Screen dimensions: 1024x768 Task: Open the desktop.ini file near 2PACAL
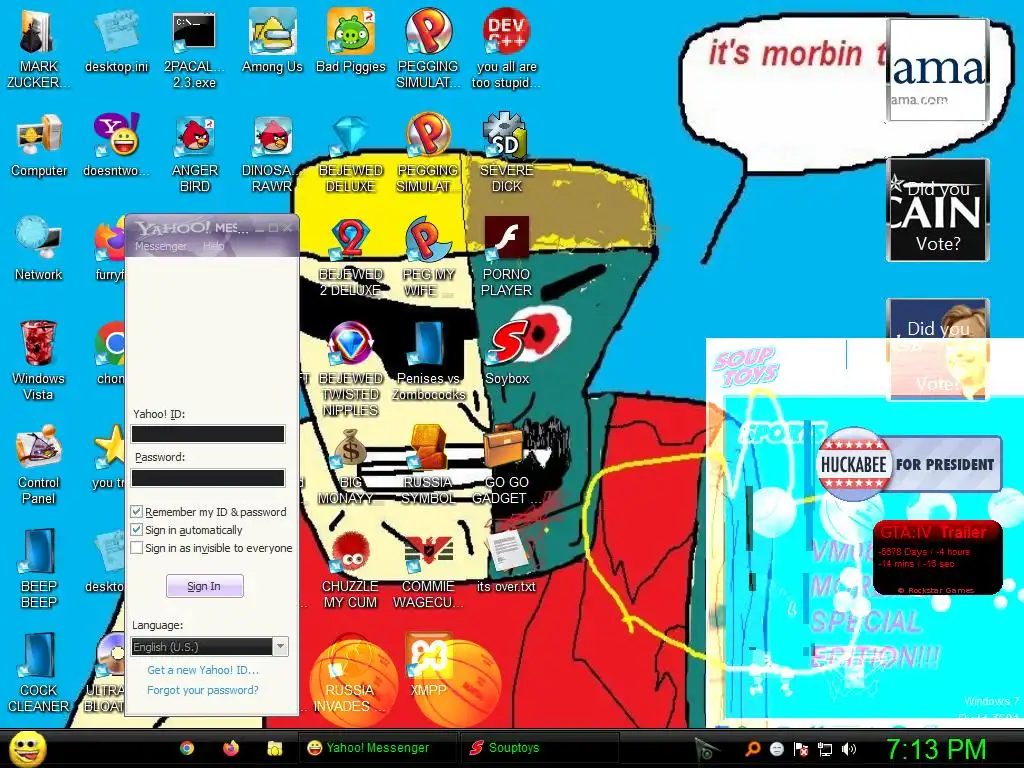click(116, 40)
